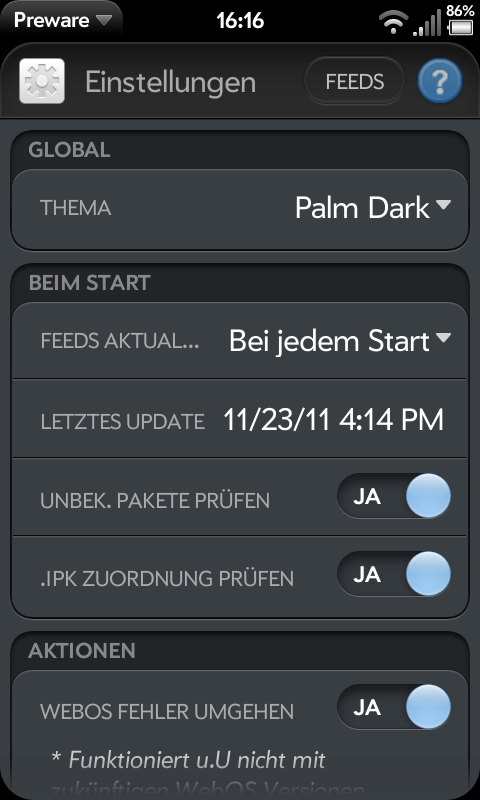Screen dimensions: 480x800
Task: Tap the signal strength bars icon
Action: click(x=427, y=23)
